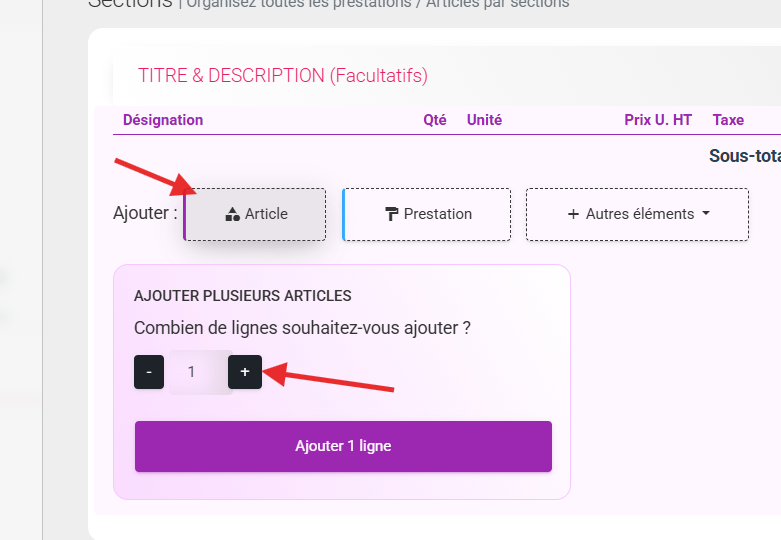
Task: Expand the Autres éléments caret arrow
Action: 706,213
